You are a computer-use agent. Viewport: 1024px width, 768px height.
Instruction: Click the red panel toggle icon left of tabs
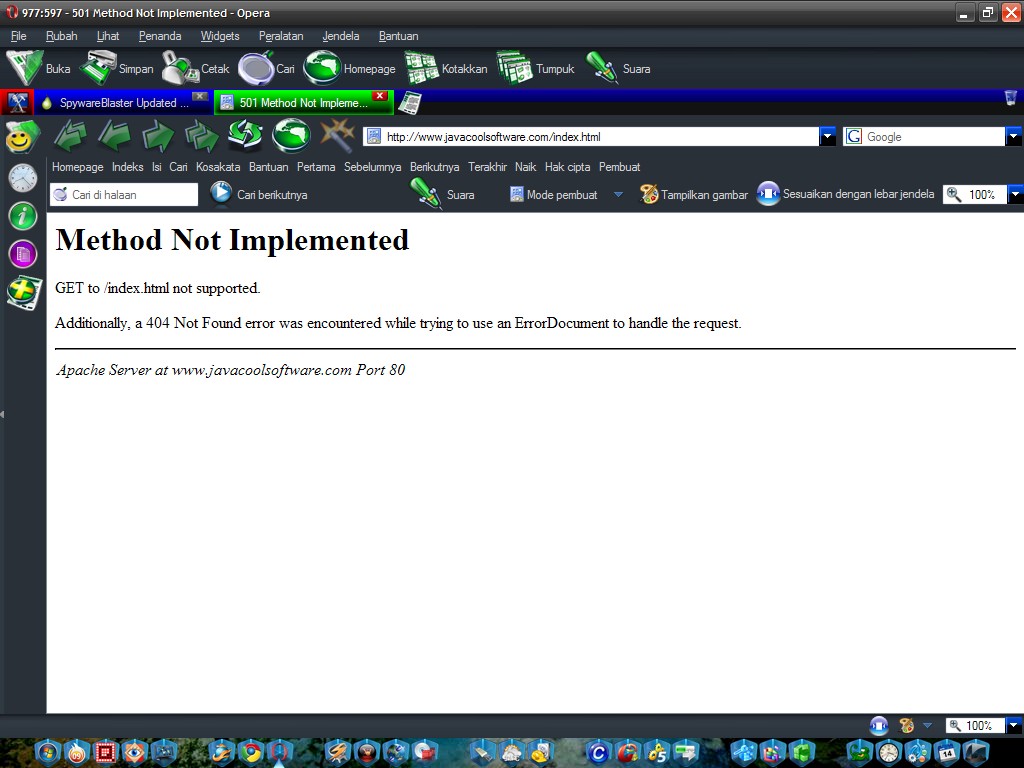coord(17,103)
